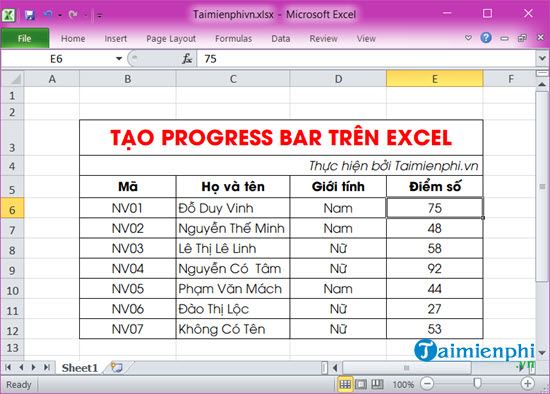Toggle the minimize ribbon caret icon
Image resolution: width=550 pixels, height=394 pixels.
pyautogui.click(x=468, y=38)
